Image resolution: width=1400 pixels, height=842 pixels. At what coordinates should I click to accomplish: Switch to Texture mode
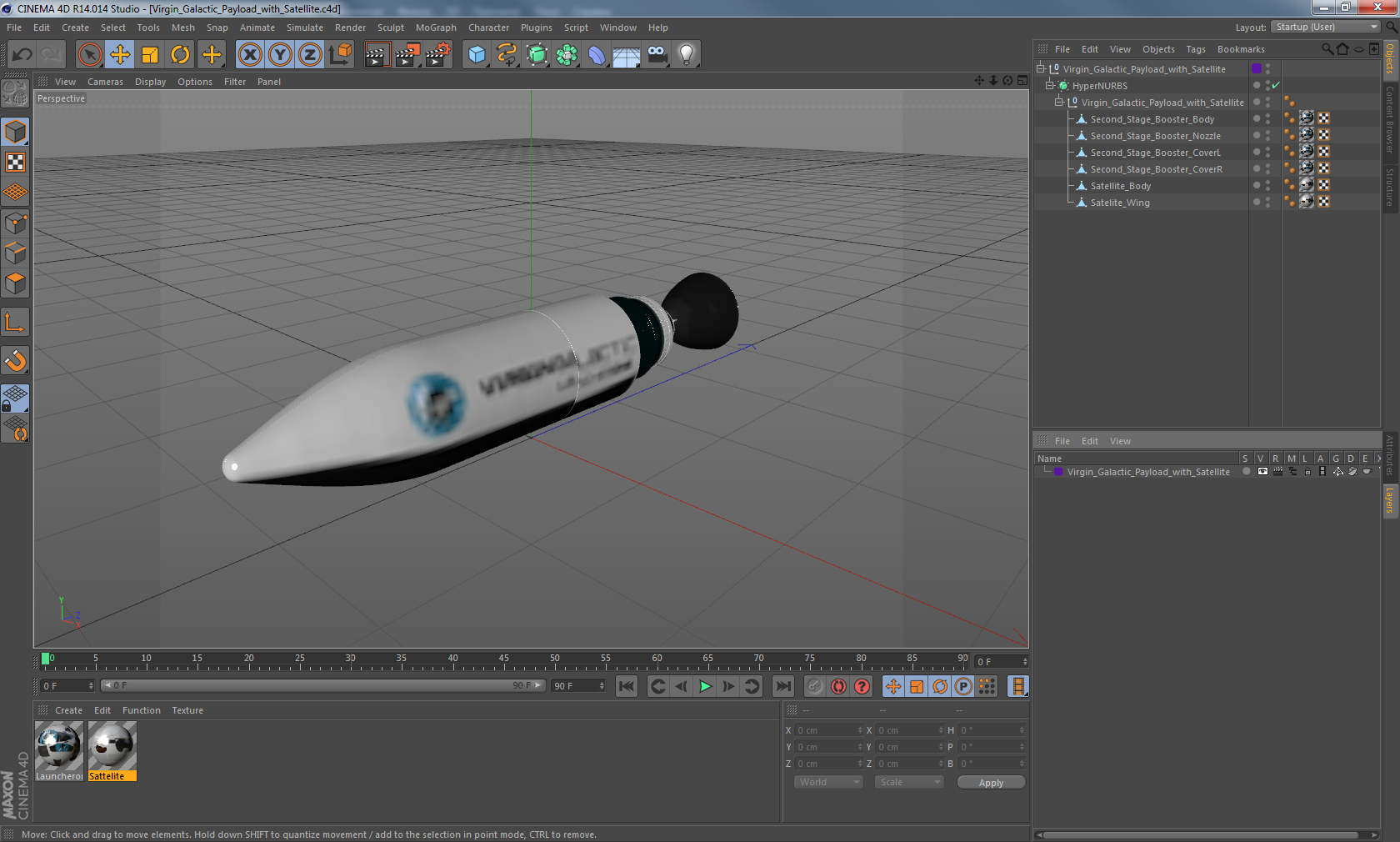coord(16,162)
